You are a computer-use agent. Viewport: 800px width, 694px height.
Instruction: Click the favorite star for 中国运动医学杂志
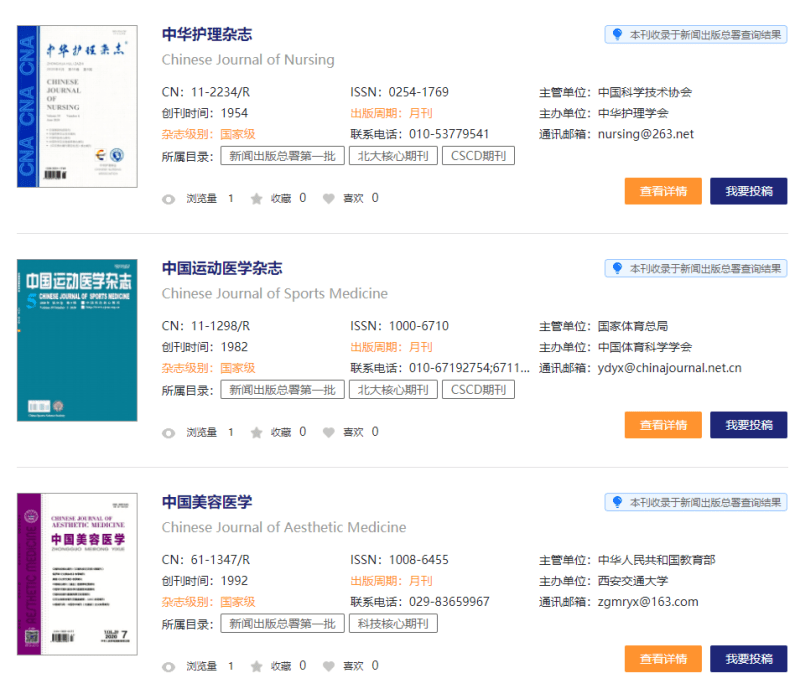[x=256, y=433]
